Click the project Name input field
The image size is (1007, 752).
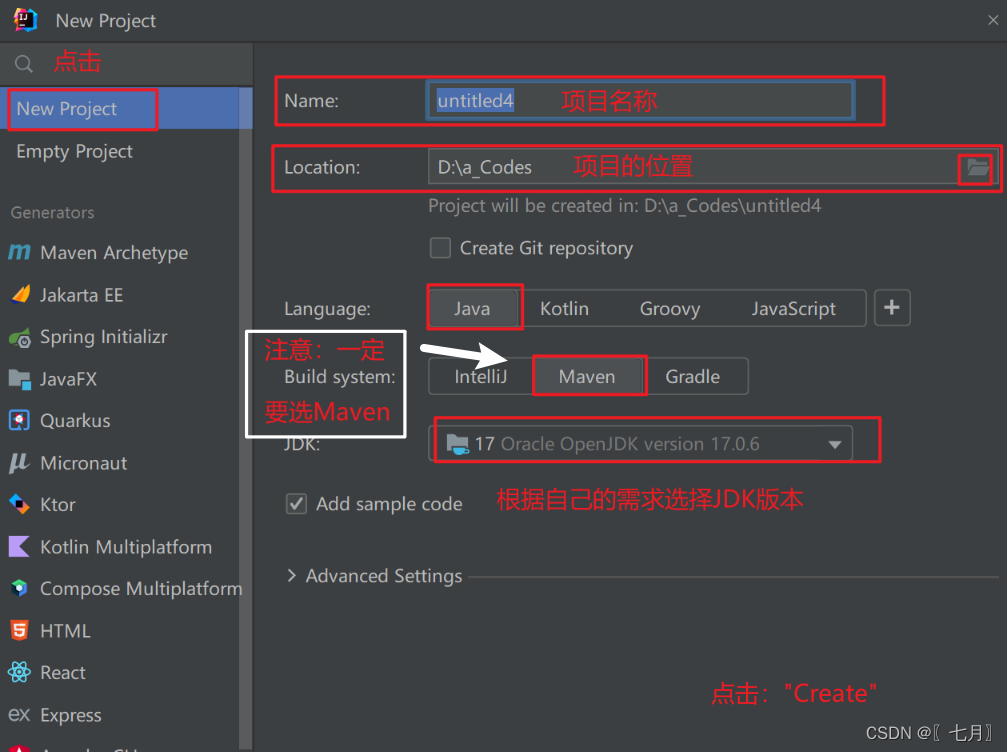tap(640, 101)
